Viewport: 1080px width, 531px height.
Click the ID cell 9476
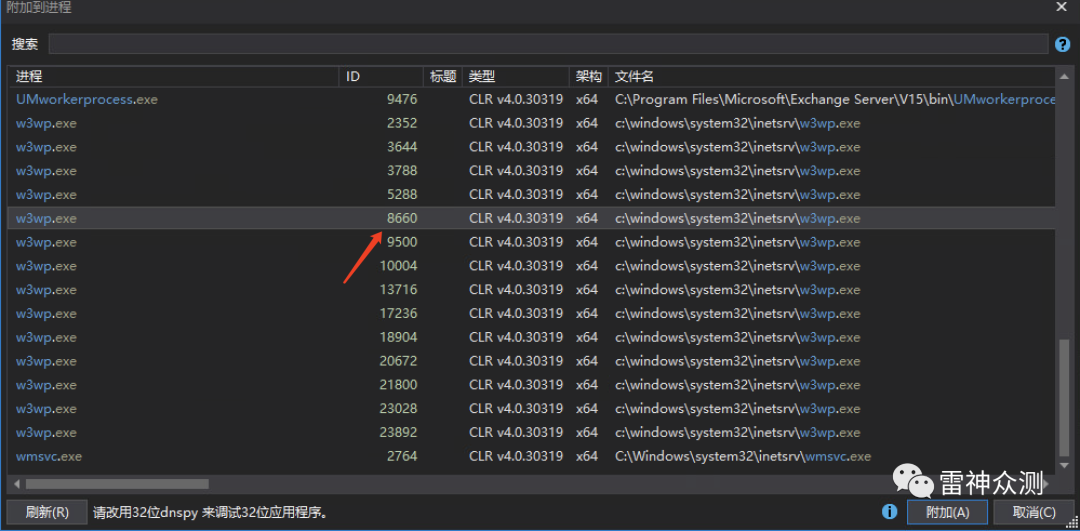tap(402, 99)
